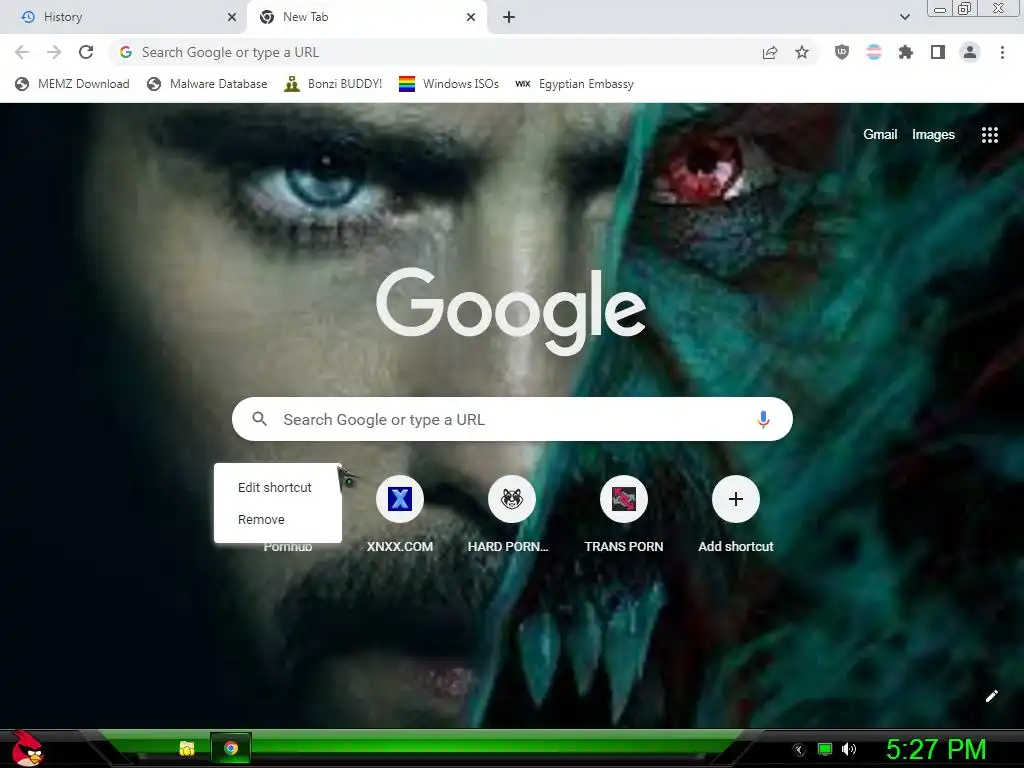Select the New Tab tab

366,17
